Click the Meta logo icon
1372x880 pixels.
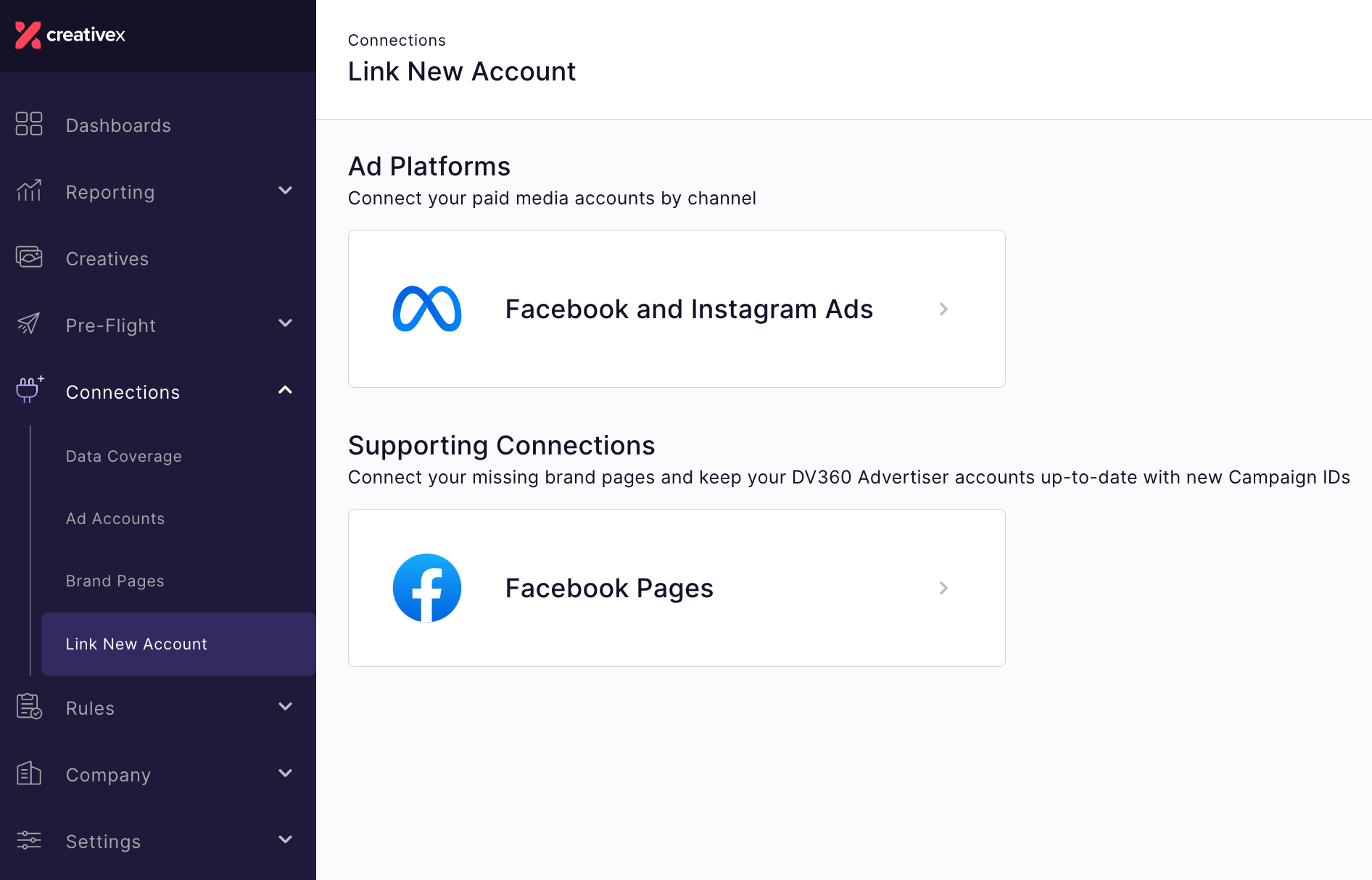click(427, 309)
